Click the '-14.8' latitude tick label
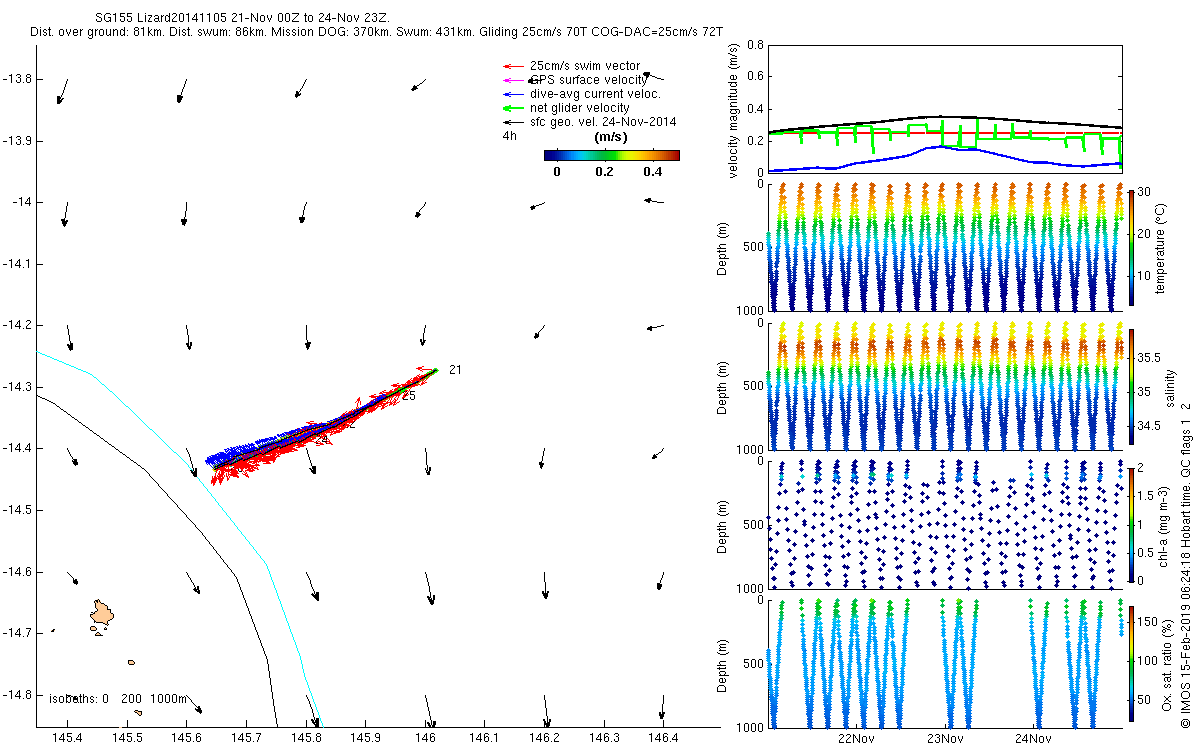 tap(19, 695)
